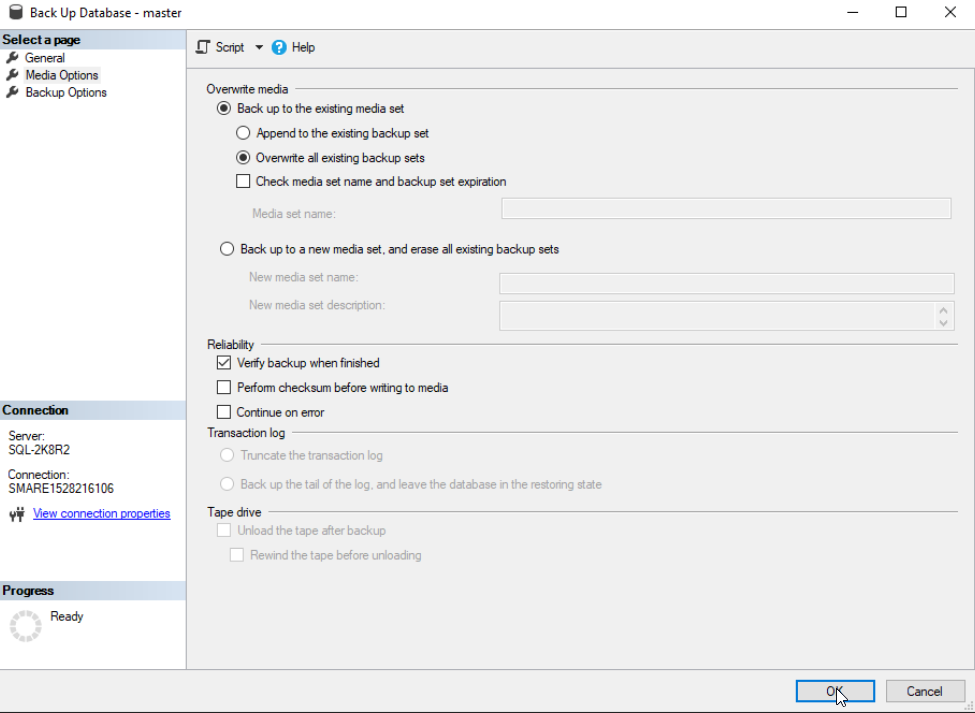Open View connection properties

coord(100,513)
